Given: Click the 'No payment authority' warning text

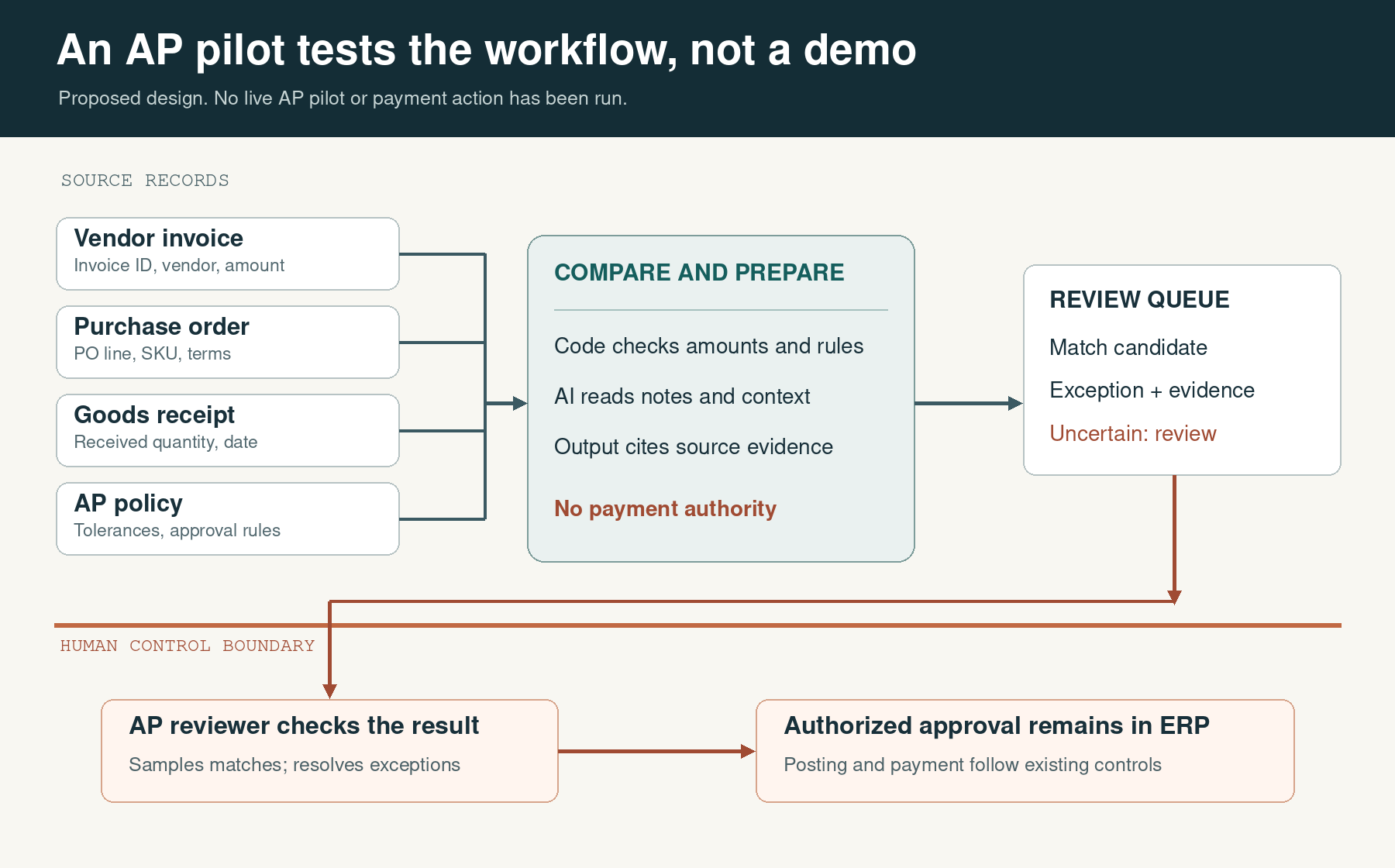Looking at the screenshot, I should click(665, 508).
